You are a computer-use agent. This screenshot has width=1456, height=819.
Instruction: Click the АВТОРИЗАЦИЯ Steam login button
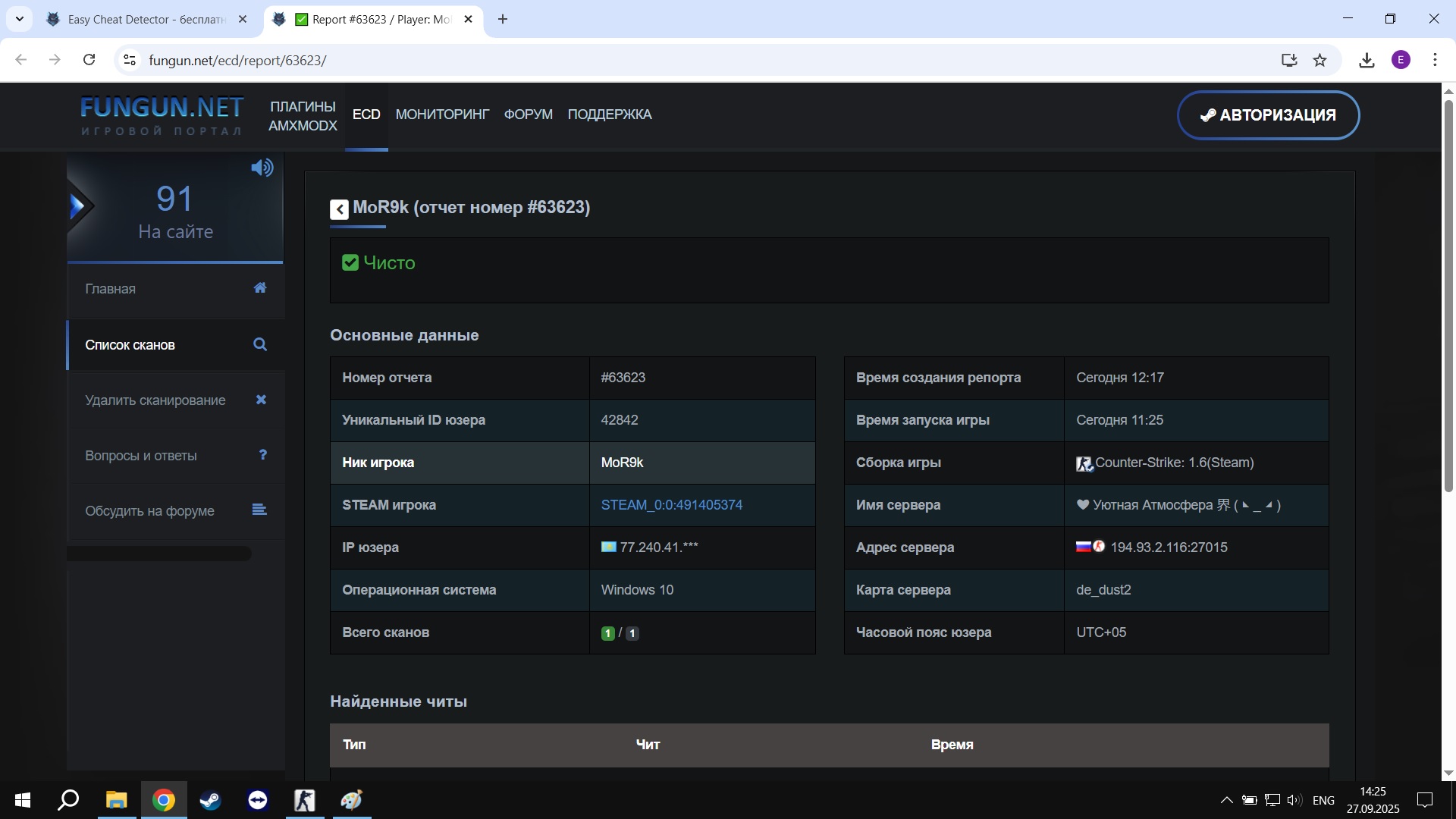[1268, 115]
